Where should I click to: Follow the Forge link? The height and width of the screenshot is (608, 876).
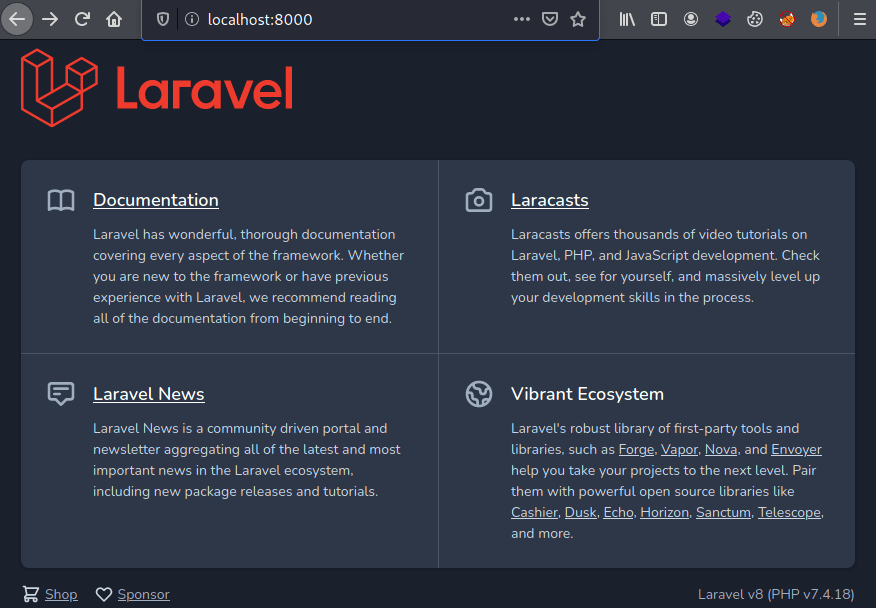tap(636, 449)
